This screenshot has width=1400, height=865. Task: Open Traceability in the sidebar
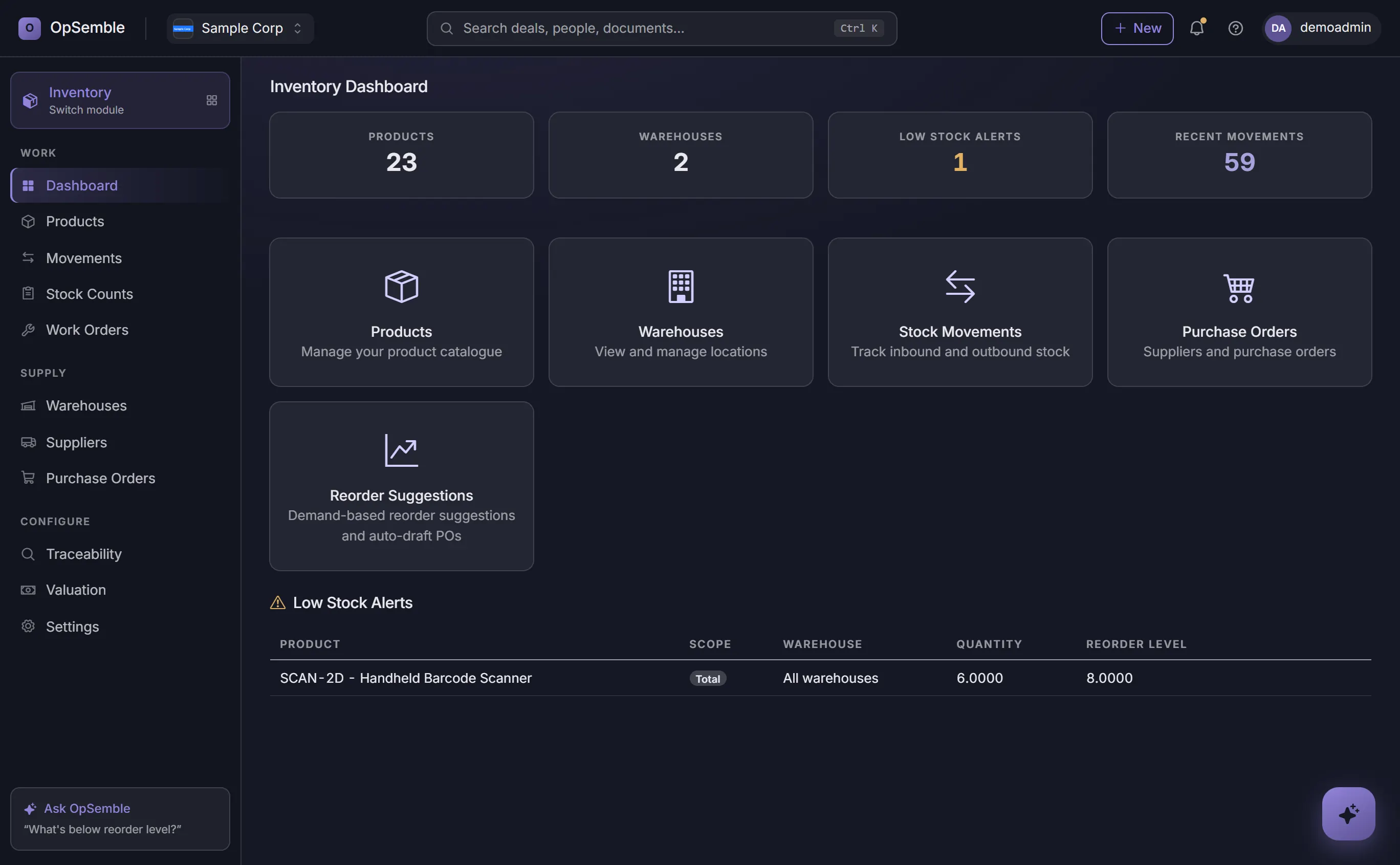120,554
